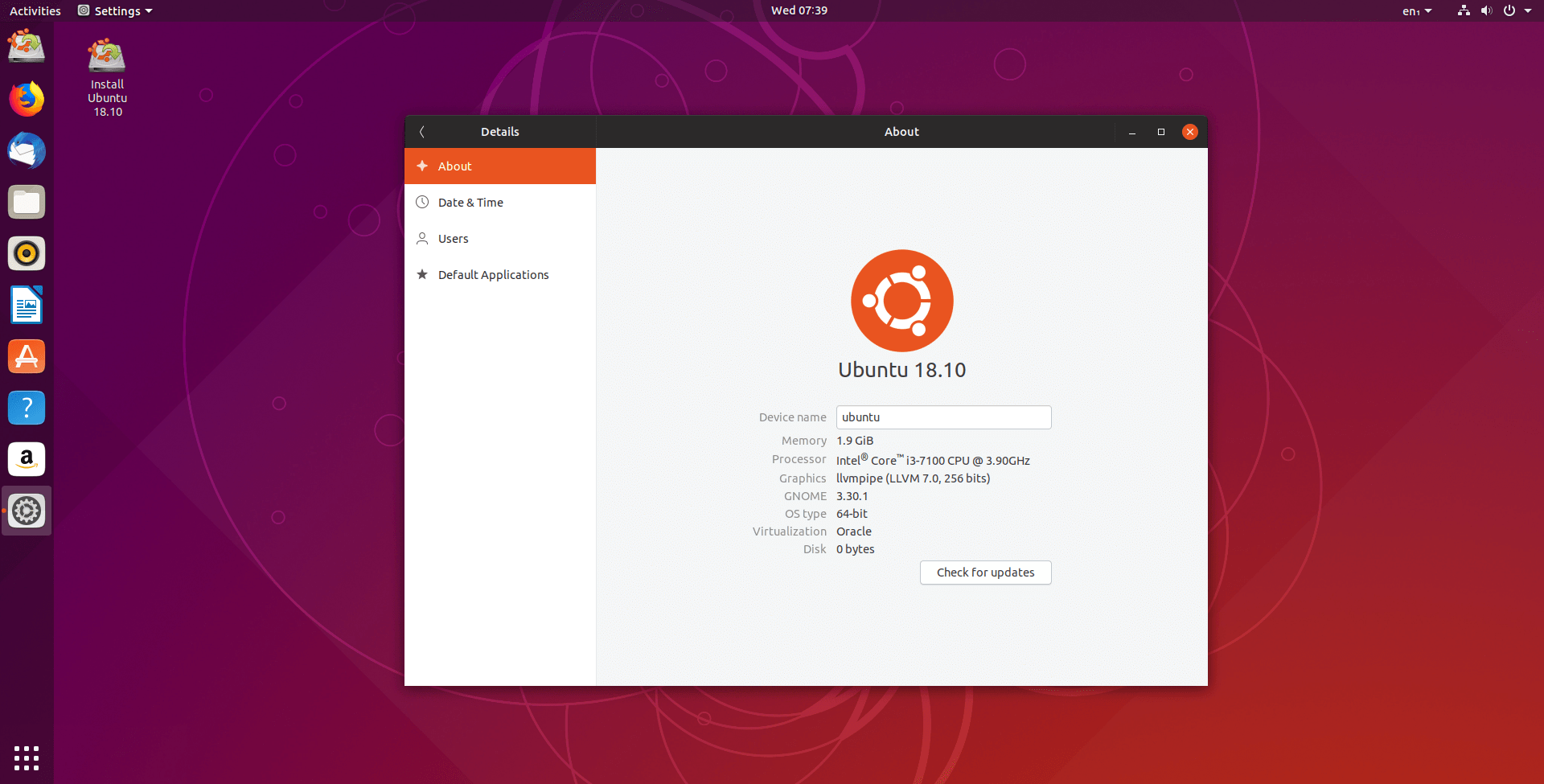Launch Amazon from the dock
This screenshot has height=784, width=1544.
27,459
